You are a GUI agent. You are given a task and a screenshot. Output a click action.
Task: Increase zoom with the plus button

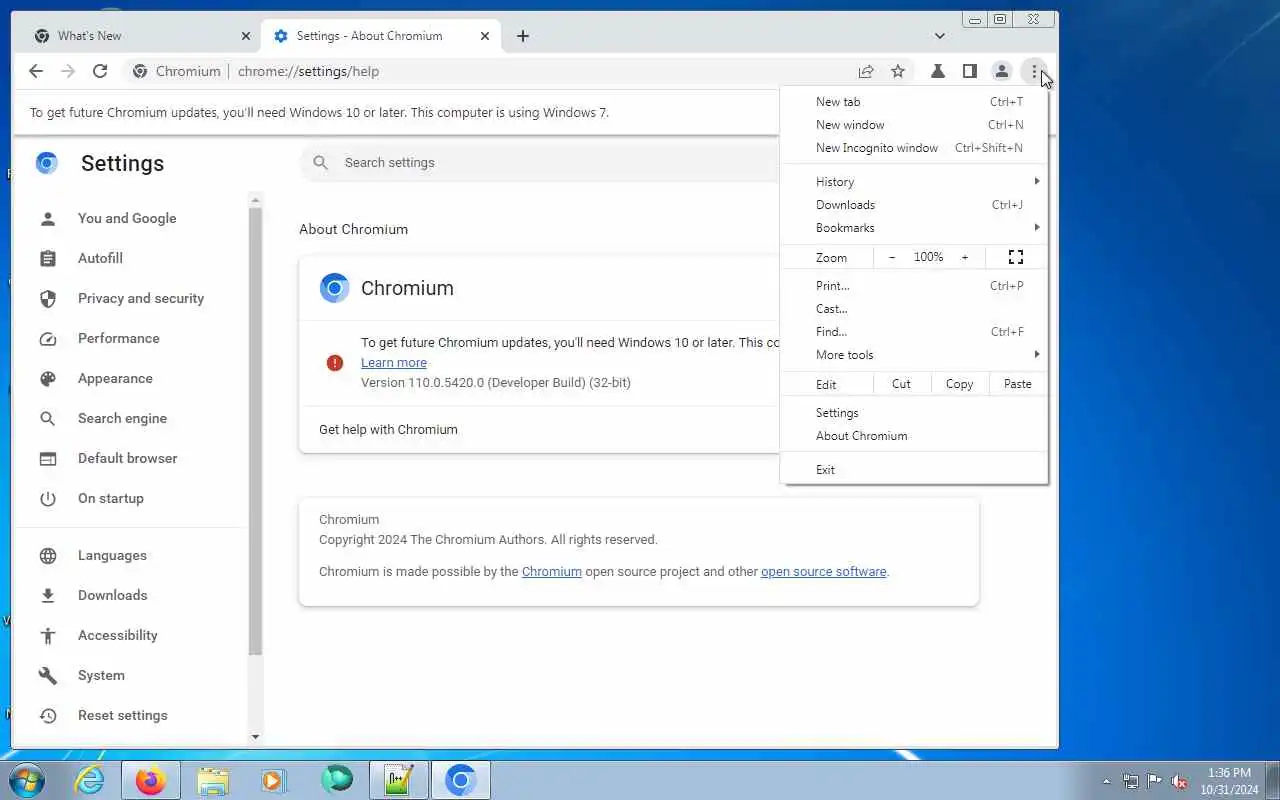click(x=965, y=257)
